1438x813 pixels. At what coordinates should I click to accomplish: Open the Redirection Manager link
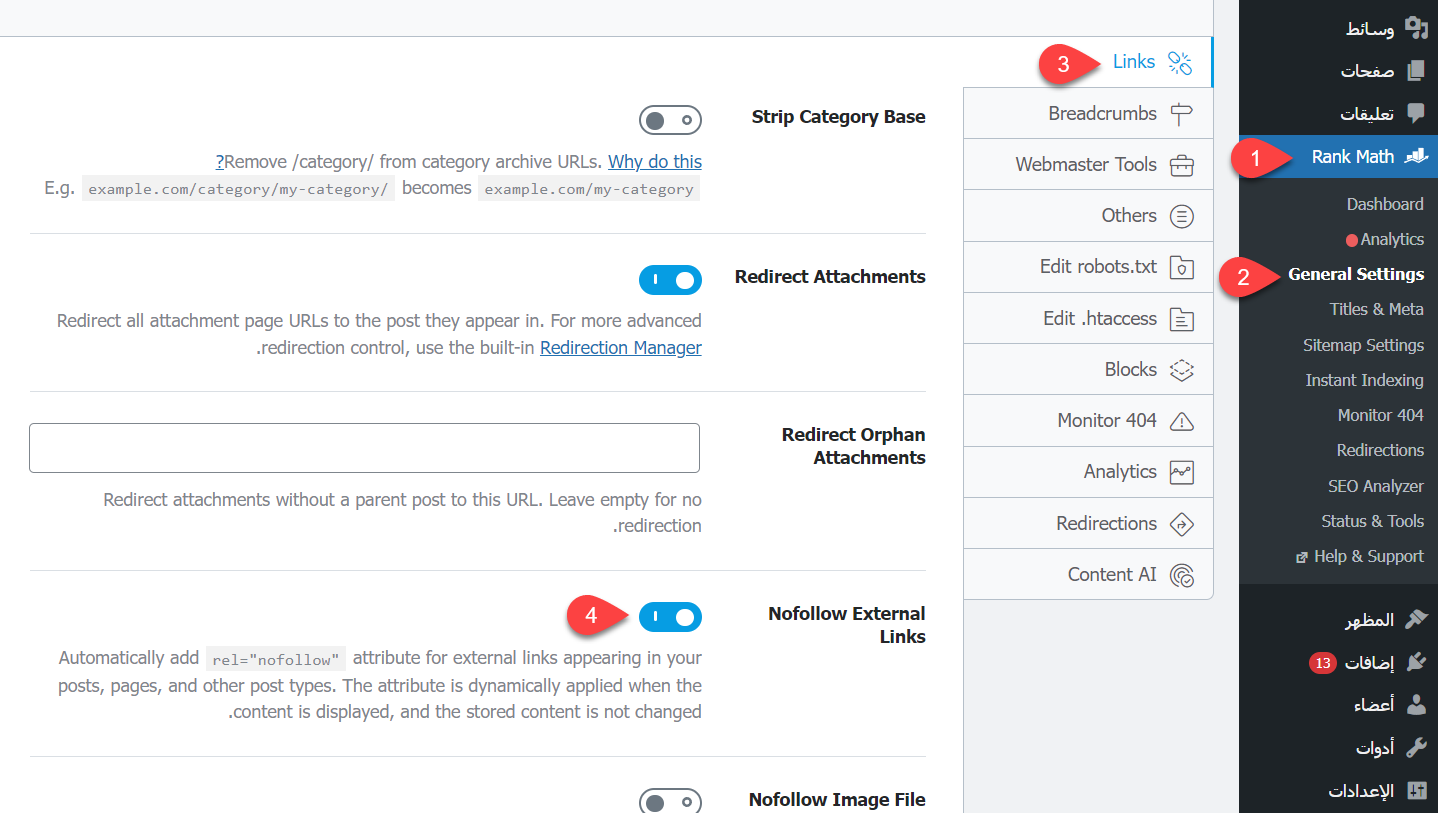[x=620, y=348]
